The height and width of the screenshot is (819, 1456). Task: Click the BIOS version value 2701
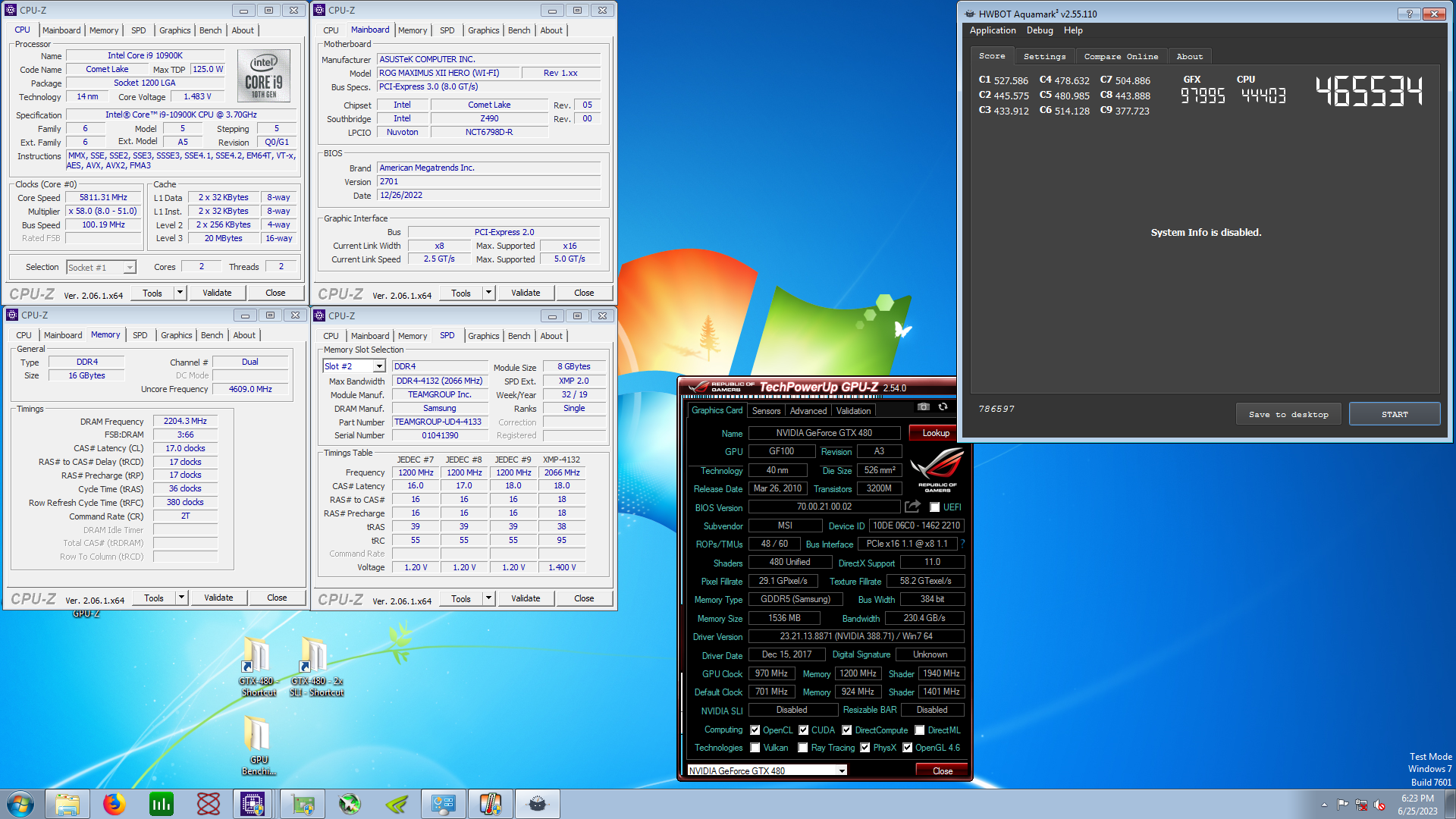489,181
